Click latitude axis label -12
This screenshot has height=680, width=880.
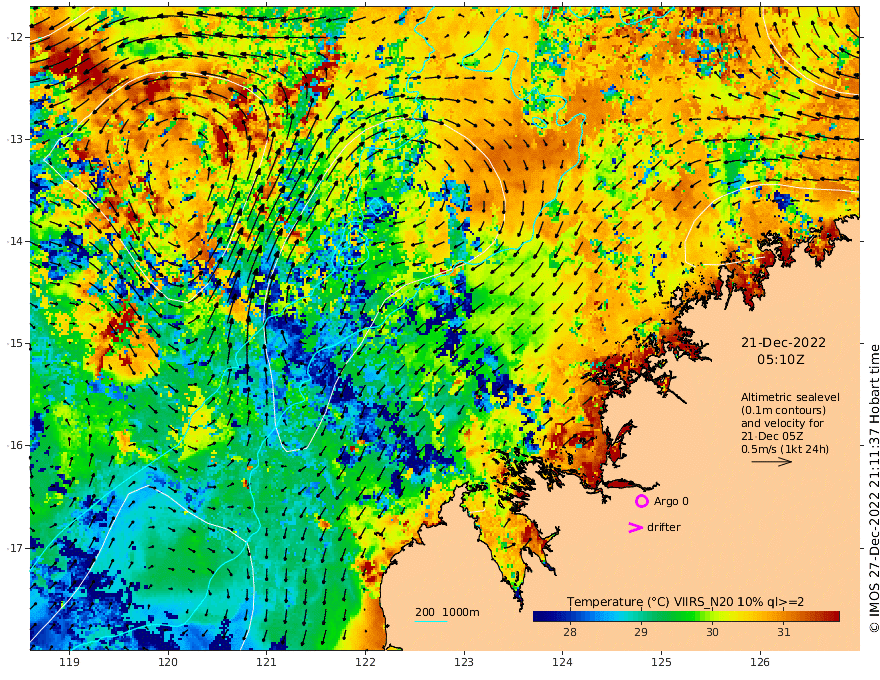15,37
